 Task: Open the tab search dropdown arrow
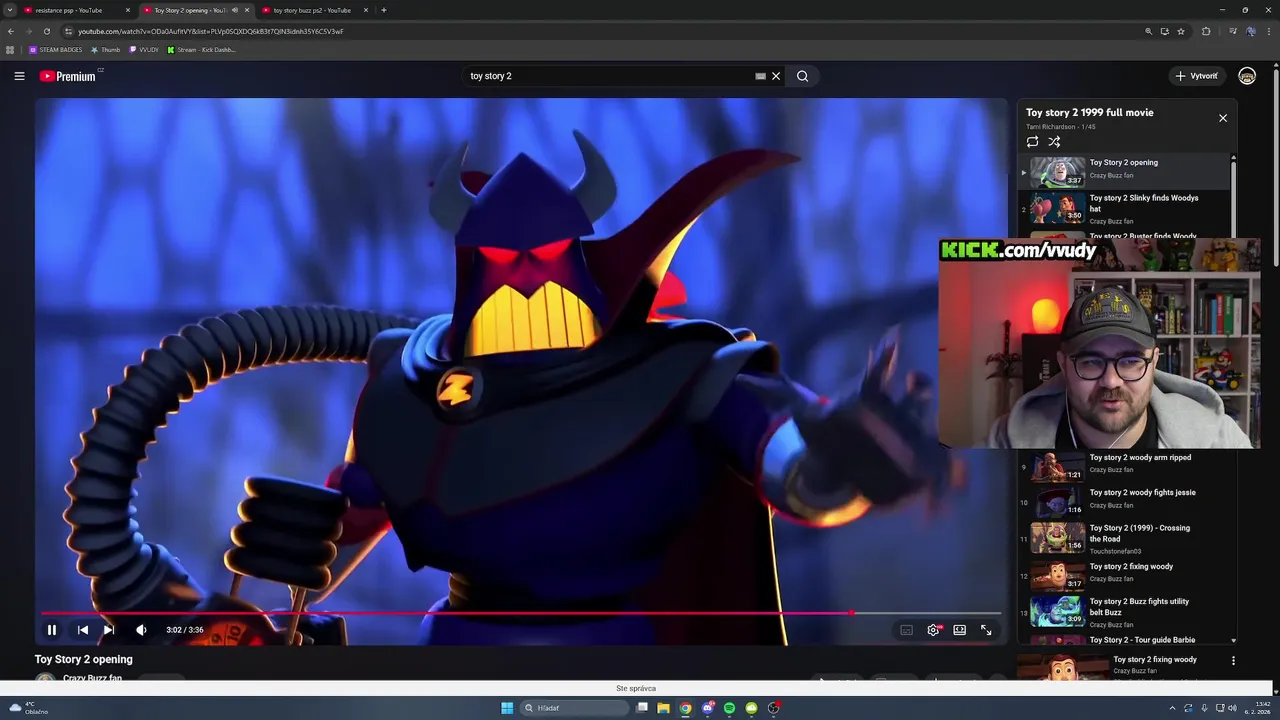coord(10,10)
